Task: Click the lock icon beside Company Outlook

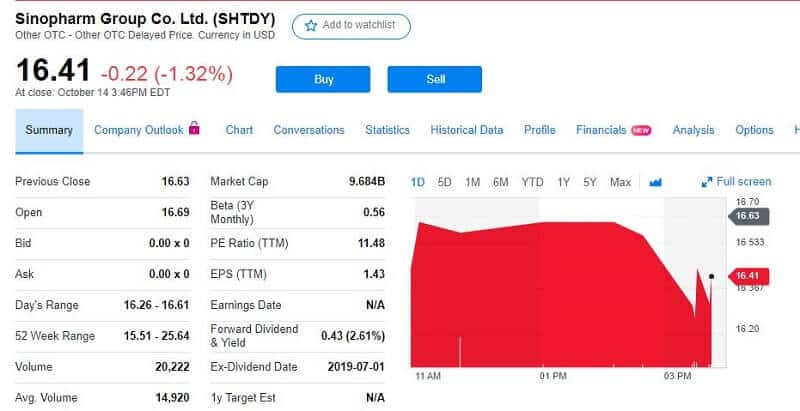Action: tap(194, 128)
